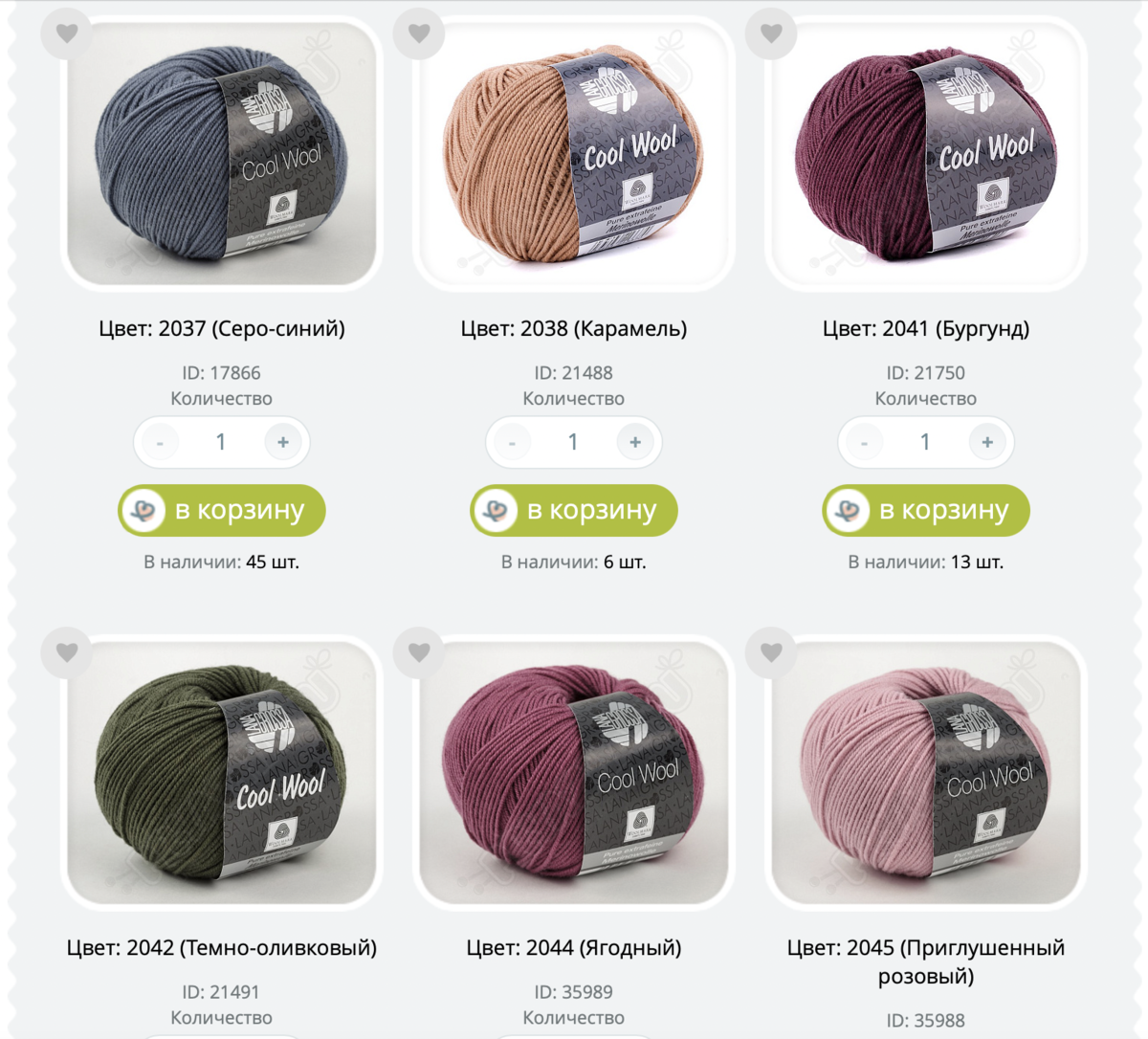Open the 2038 Карамель yarn image
Viewport: 1148px width, 1039px height.
tap(574, 153)
